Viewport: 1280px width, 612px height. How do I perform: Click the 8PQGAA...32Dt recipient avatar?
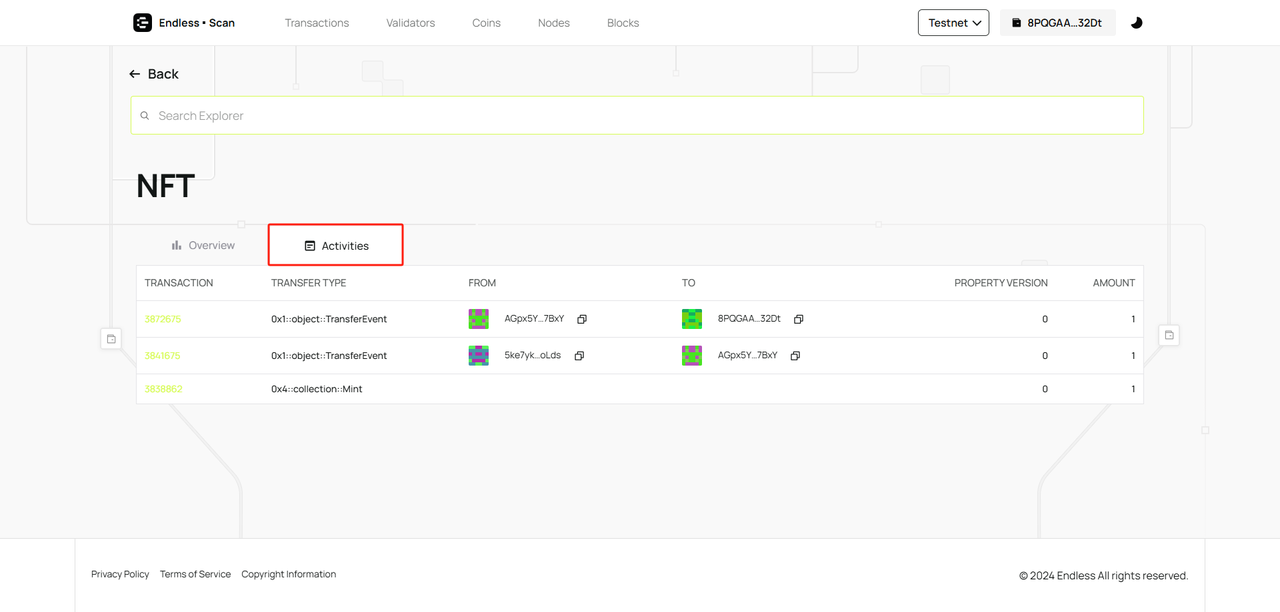691,319
